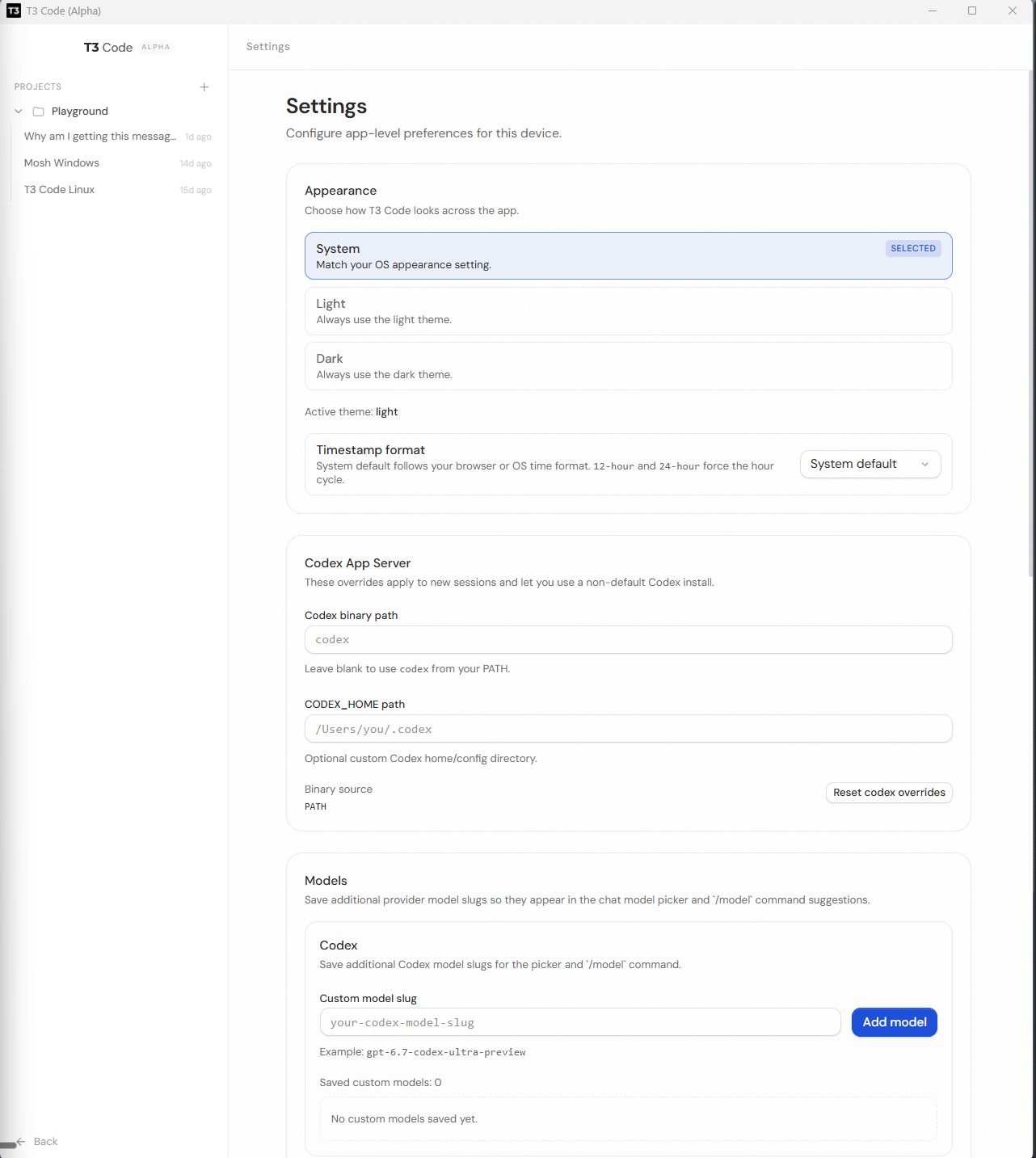The height and width of the screenshot is (1158, 1036).
Task: Click the PROJECTS section label
Action: (x=38, y=86)
